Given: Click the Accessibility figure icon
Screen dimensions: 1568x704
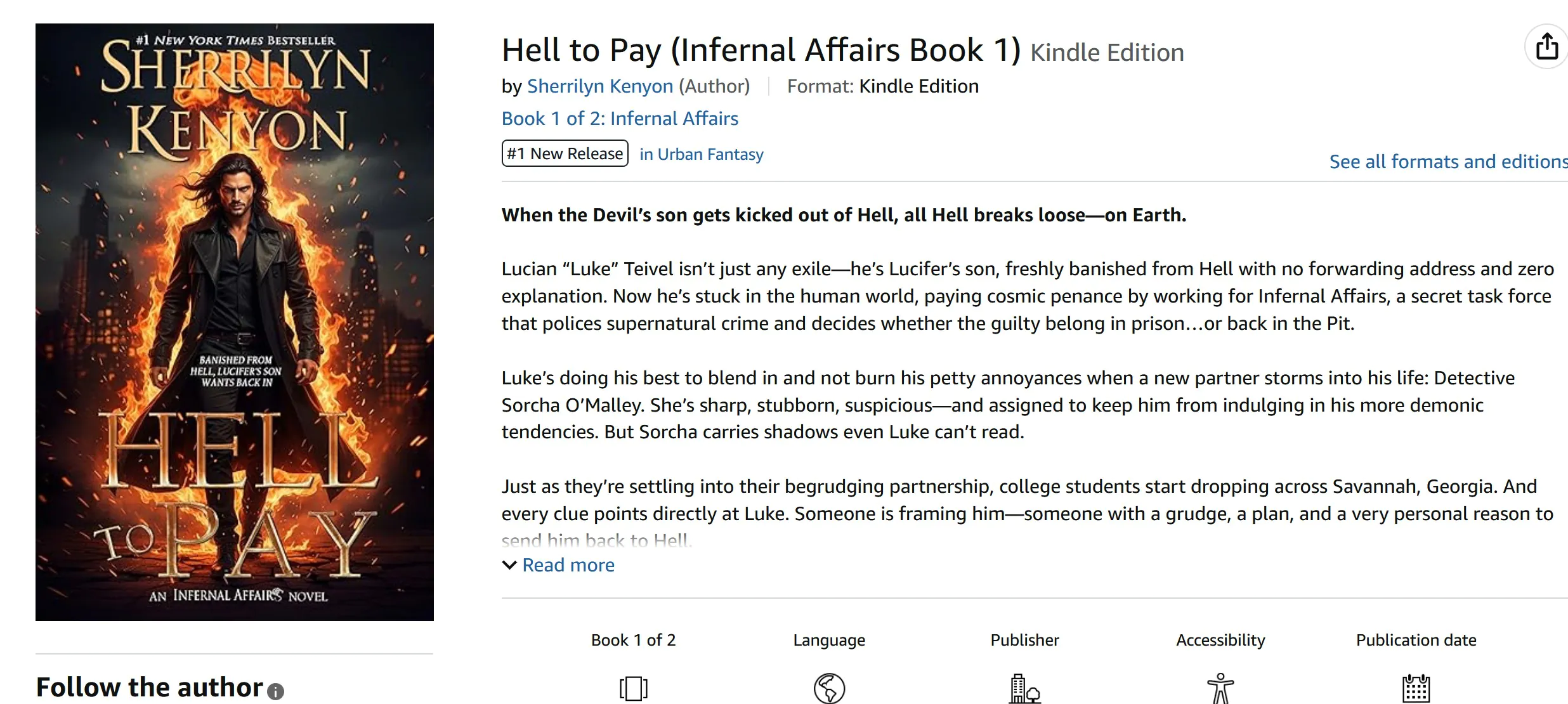Looking at the screenshot, I should pos(1220,689).
